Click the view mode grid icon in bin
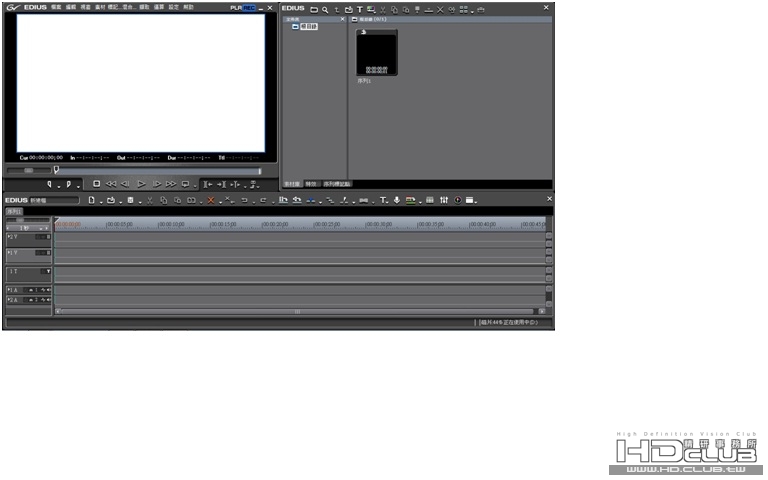768x480 pixels. (x=463, y=10)
